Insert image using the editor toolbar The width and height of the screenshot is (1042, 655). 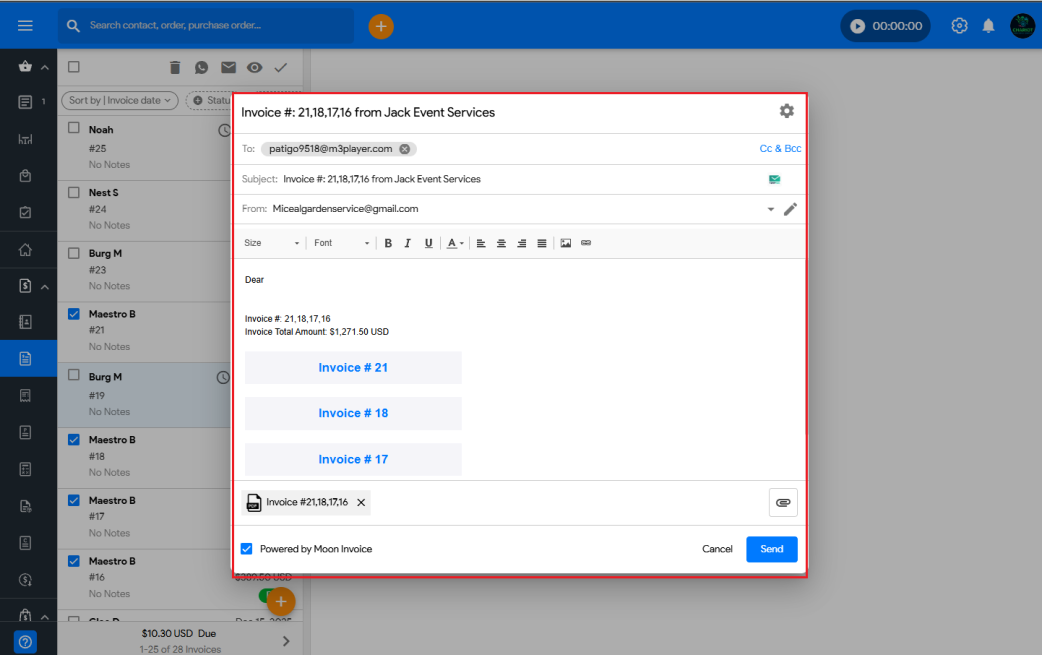[x=566, y=243]
